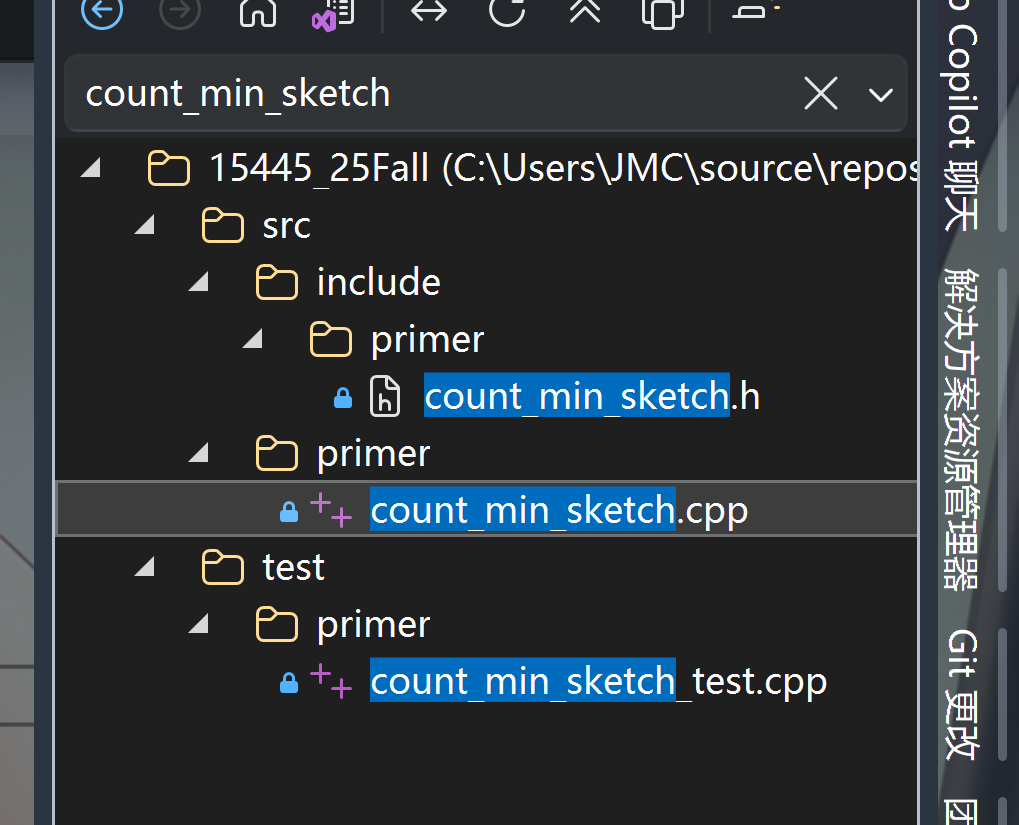Image resolution: width=1019 pixels, height=825 pixels.
Task: Collapse primer folder under src
Action: [199, 452]
